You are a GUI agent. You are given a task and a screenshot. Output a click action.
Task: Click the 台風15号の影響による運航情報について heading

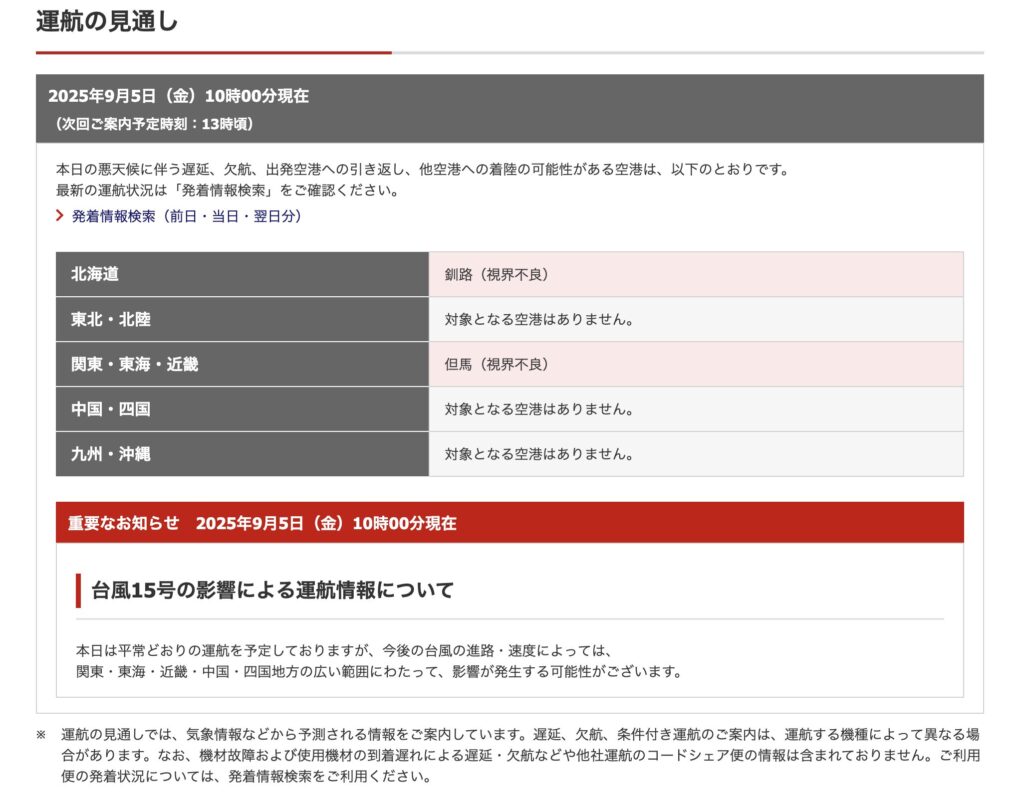point(272,590)
